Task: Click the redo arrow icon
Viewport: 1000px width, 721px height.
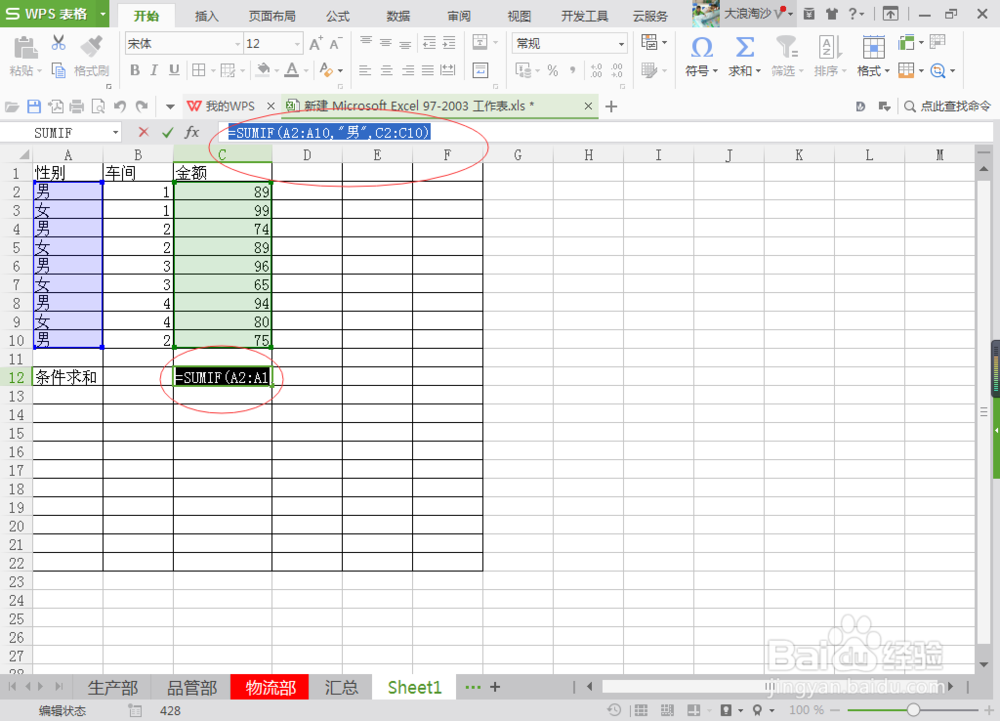Action: click(x=142, y=106)
